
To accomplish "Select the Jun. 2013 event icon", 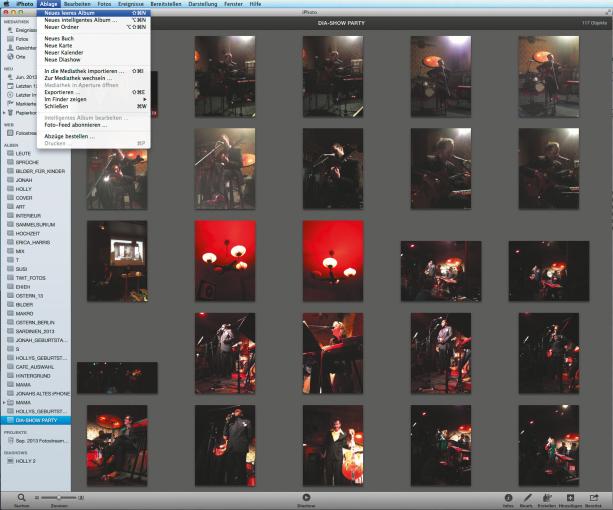I will 10,77.
